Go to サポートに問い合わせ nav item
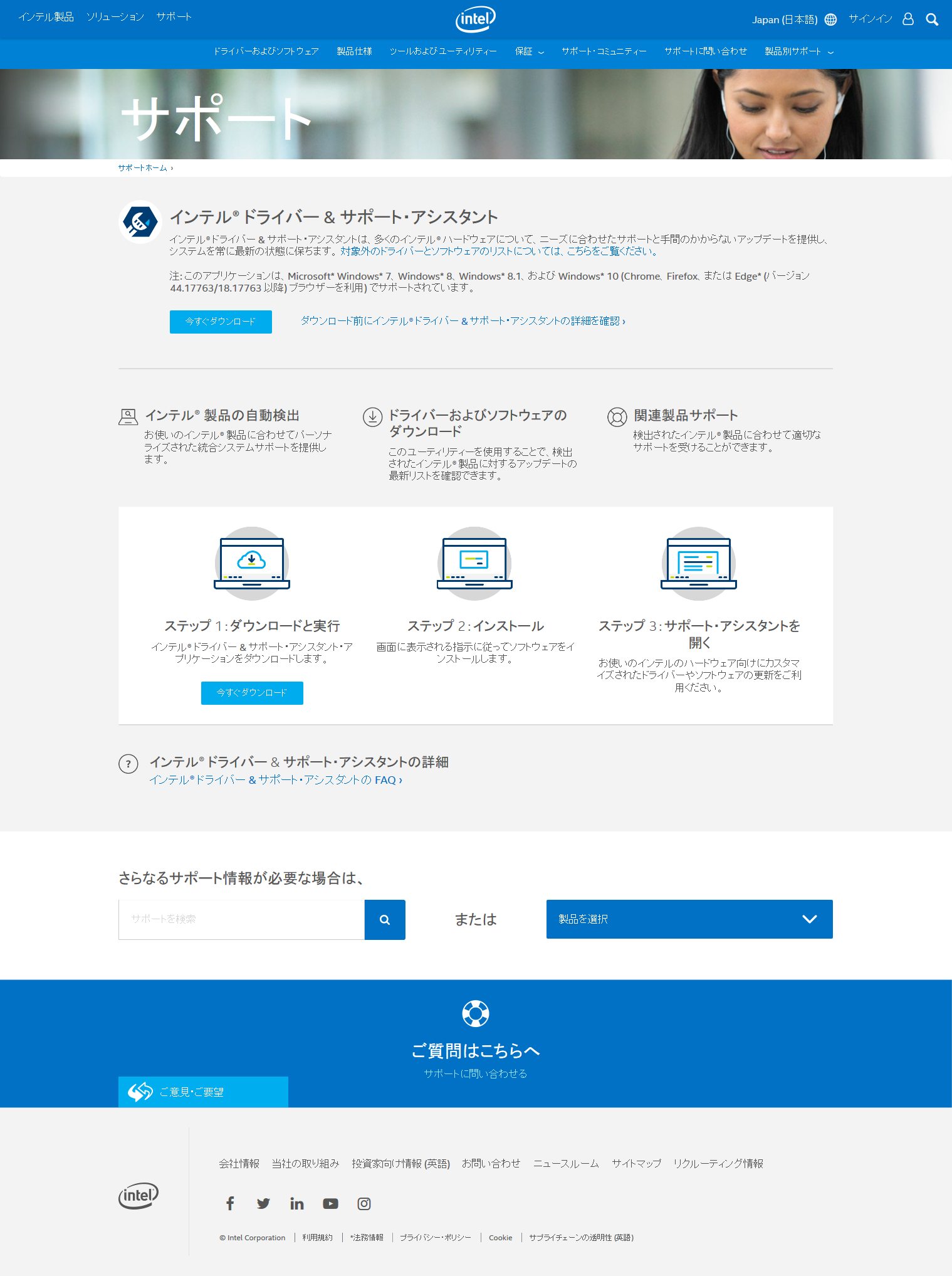952x1276 pixels. coord(706,51)
